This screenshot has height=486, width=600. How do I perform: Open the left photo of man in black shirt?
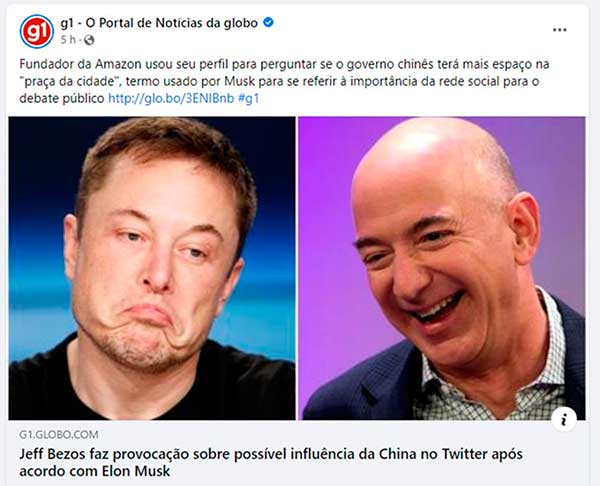click(x=152, y=268)
